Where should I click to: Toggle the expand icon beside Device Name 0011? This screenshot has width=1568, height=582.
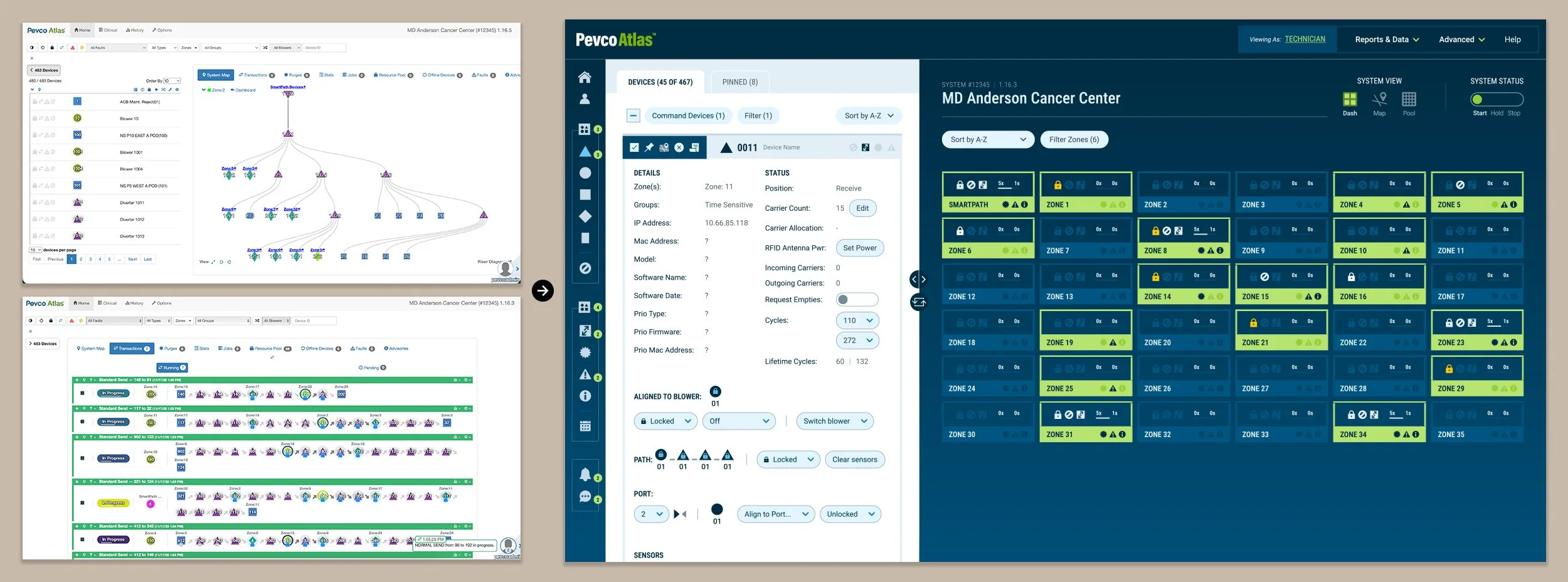click(x=866, y=147)
